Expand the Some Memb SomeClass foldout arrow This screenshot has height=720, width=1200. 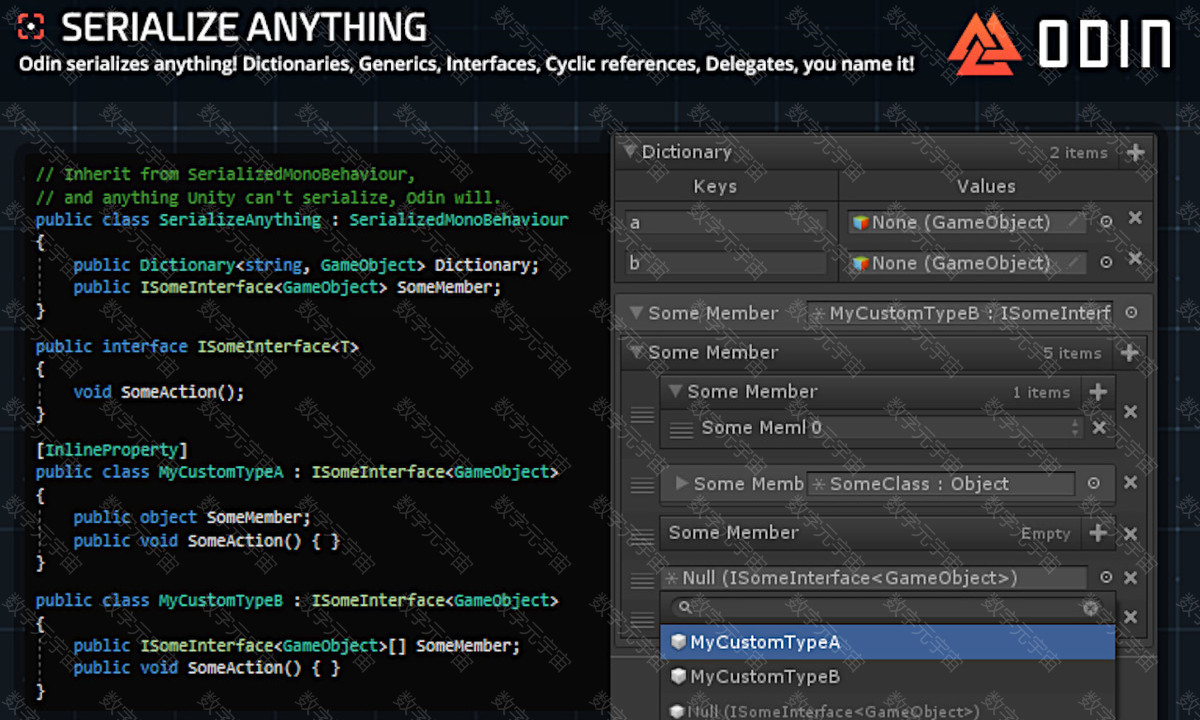(x=682, y=484)
